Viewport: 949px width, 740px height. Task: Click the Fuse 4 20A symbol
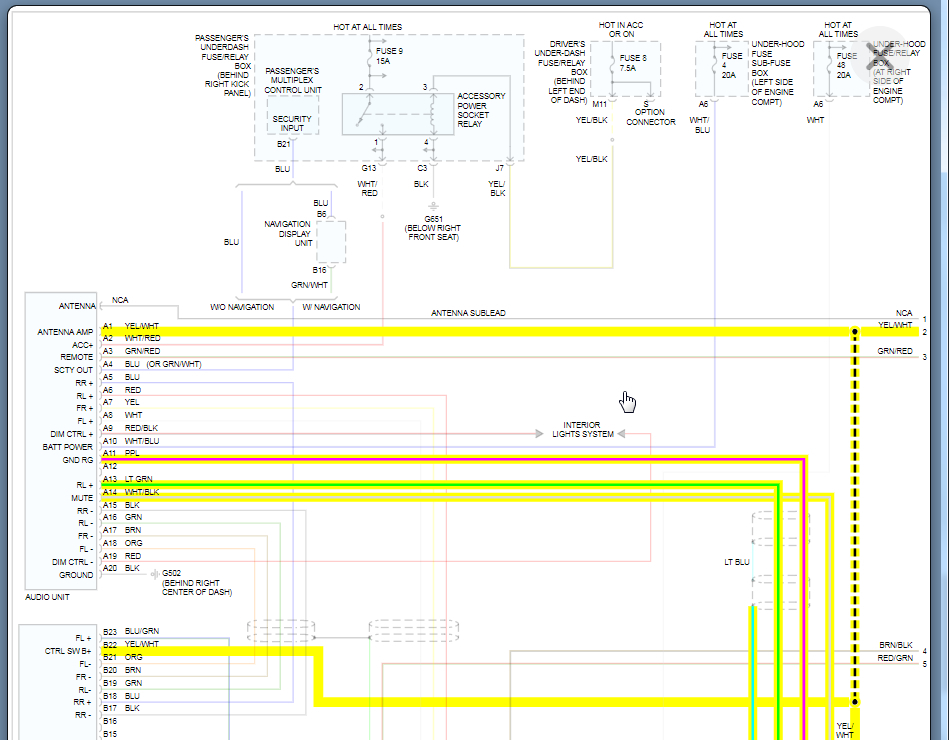[716, 62]
